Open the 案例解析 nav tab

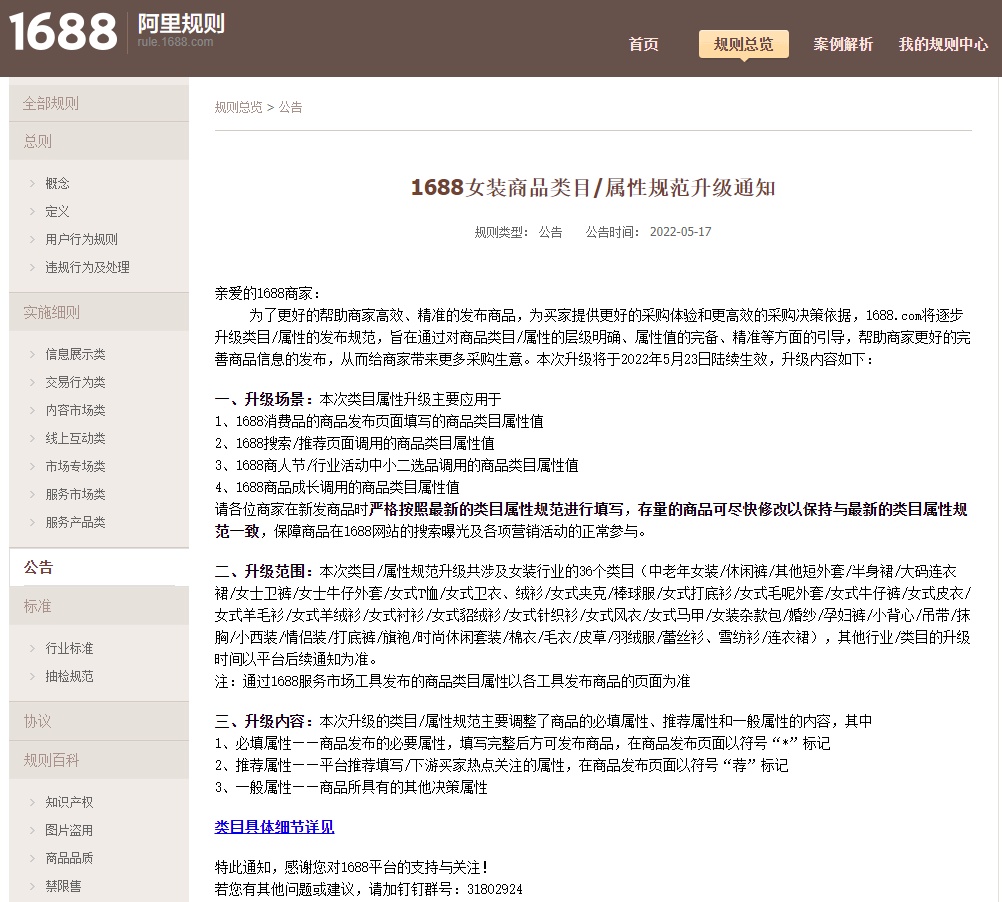tap(842, 44)
